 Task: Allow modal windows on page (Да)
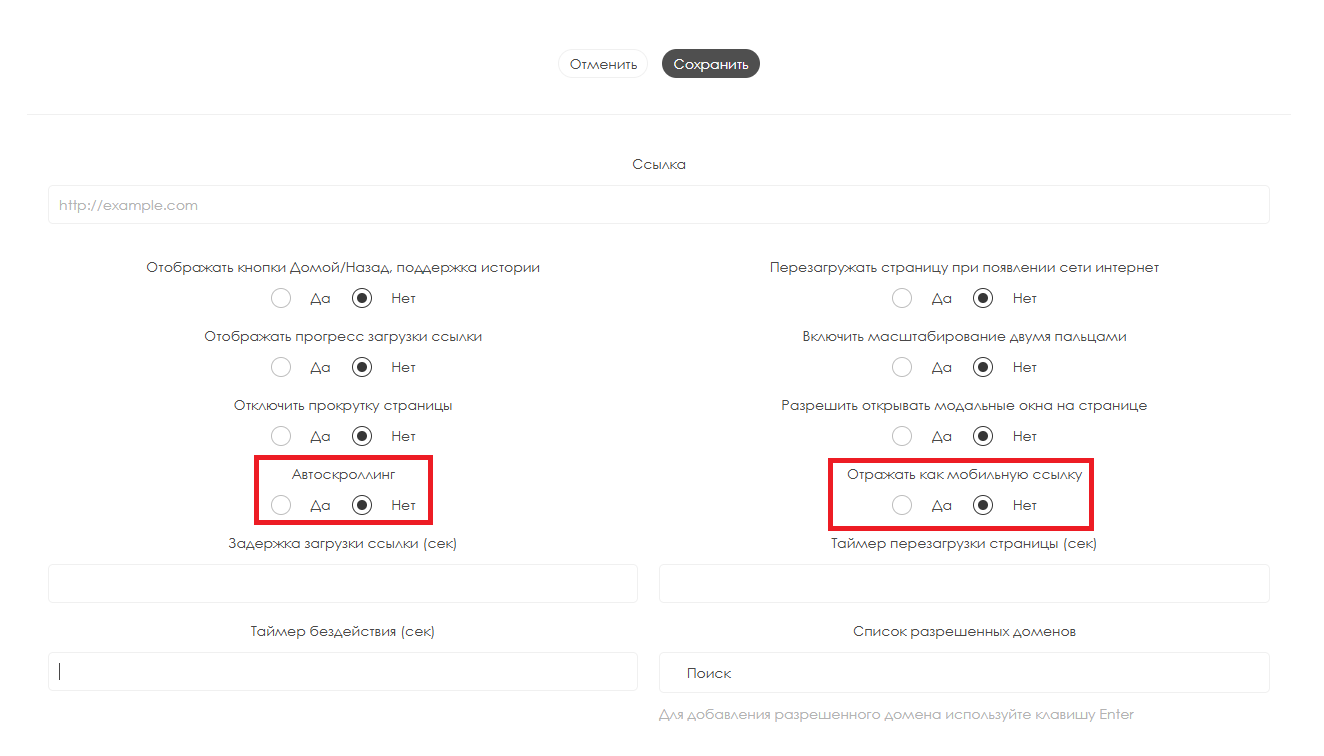pyautogui.click(x=902, y=436)
